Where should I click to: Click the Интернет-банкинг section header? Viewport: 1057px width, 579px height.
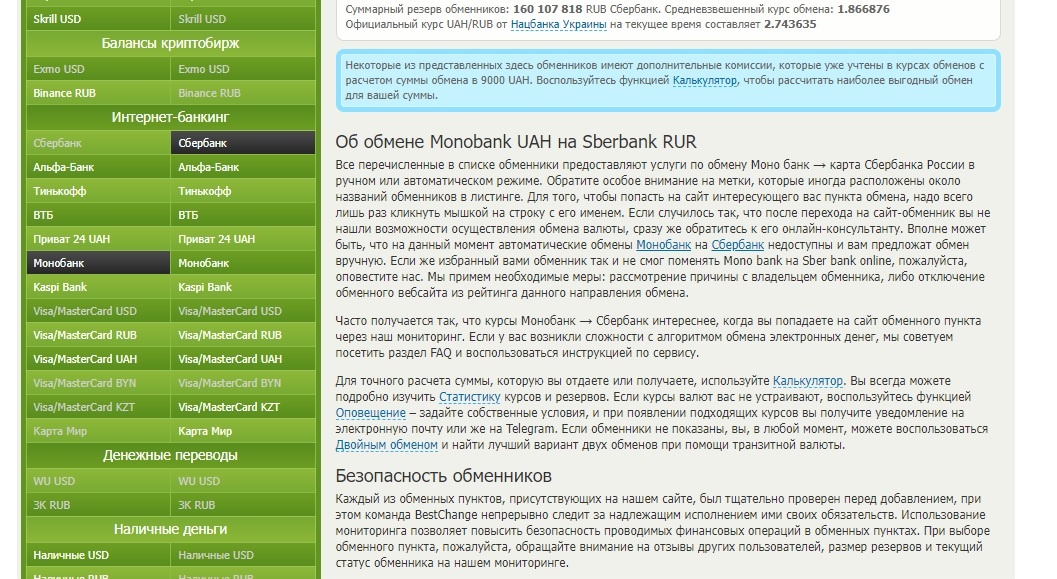click(x=171, y=117)
